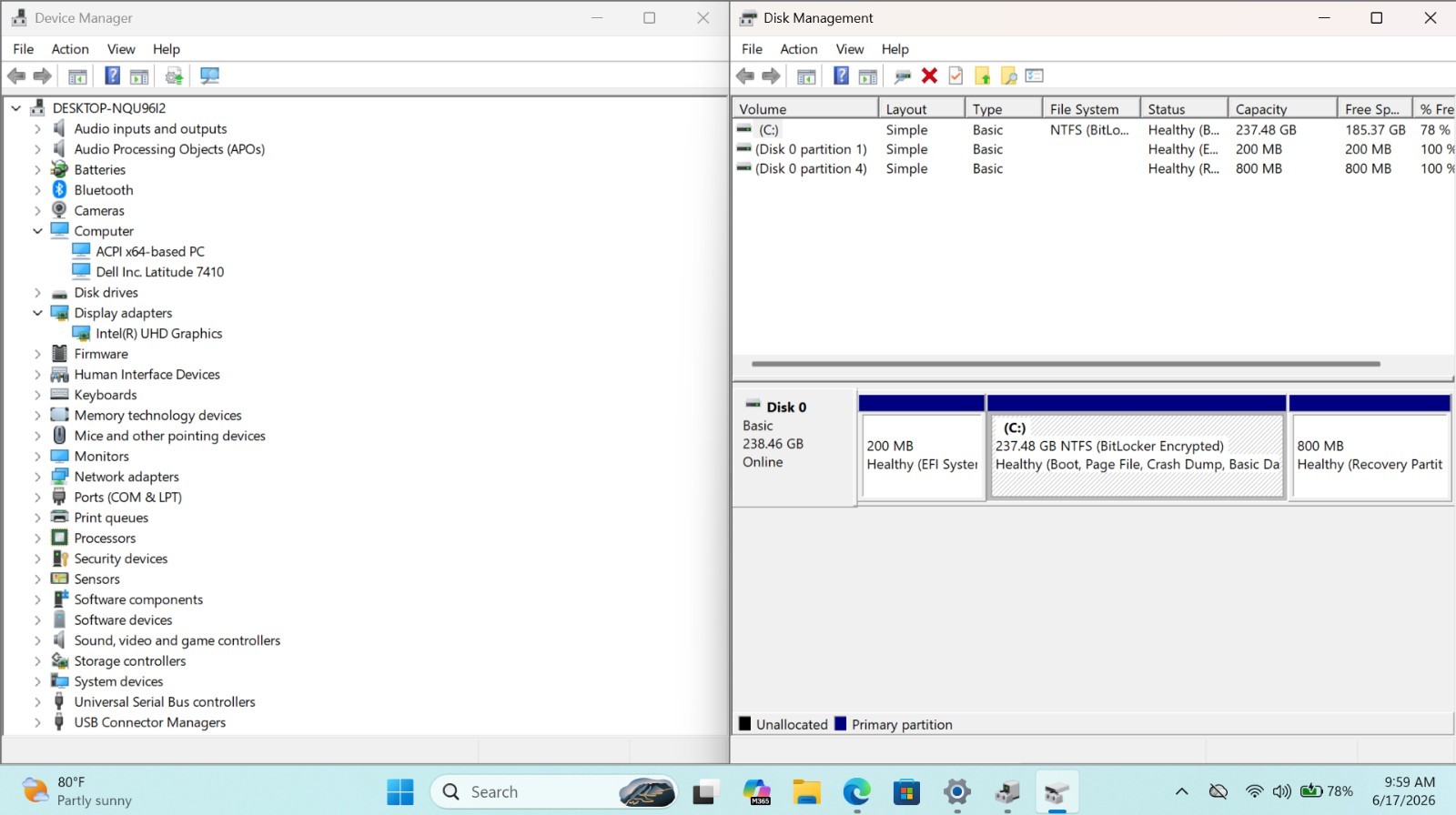This screenshot has width=1456, height=815.
Task: Click the Task View icon on taskbar
Action: click(705, 792)
